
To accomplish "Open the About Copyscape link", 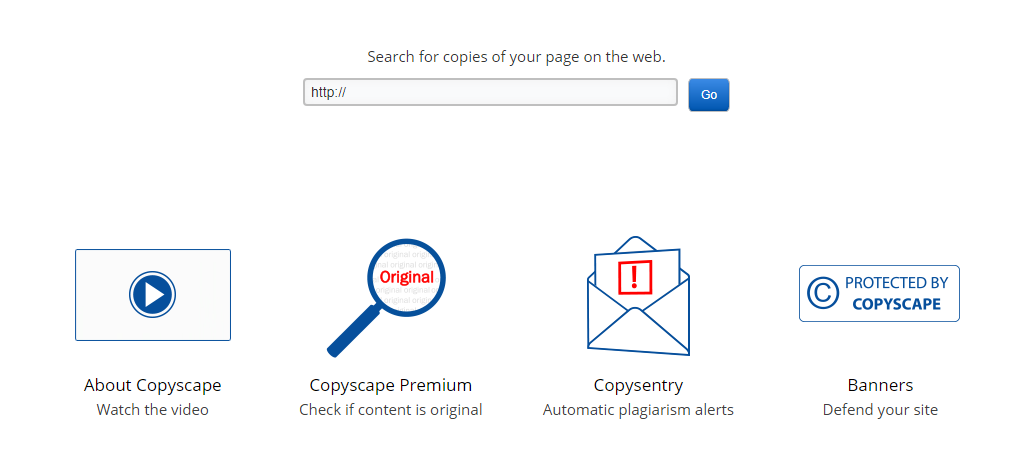I will pos(153,385).
